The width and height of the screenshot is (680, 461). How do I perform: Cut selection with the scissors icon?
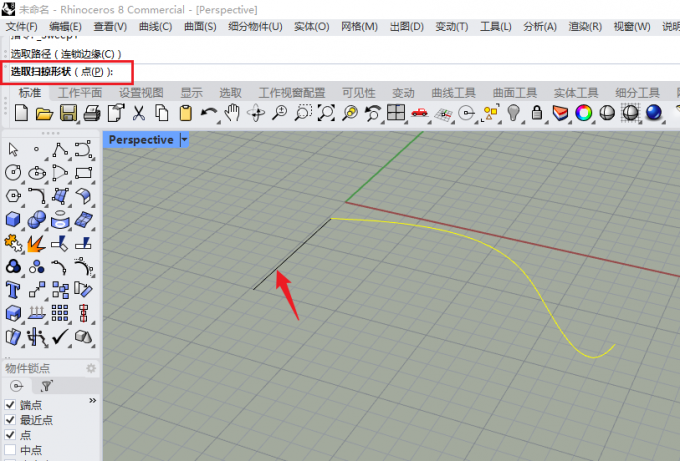coord(139,113)
